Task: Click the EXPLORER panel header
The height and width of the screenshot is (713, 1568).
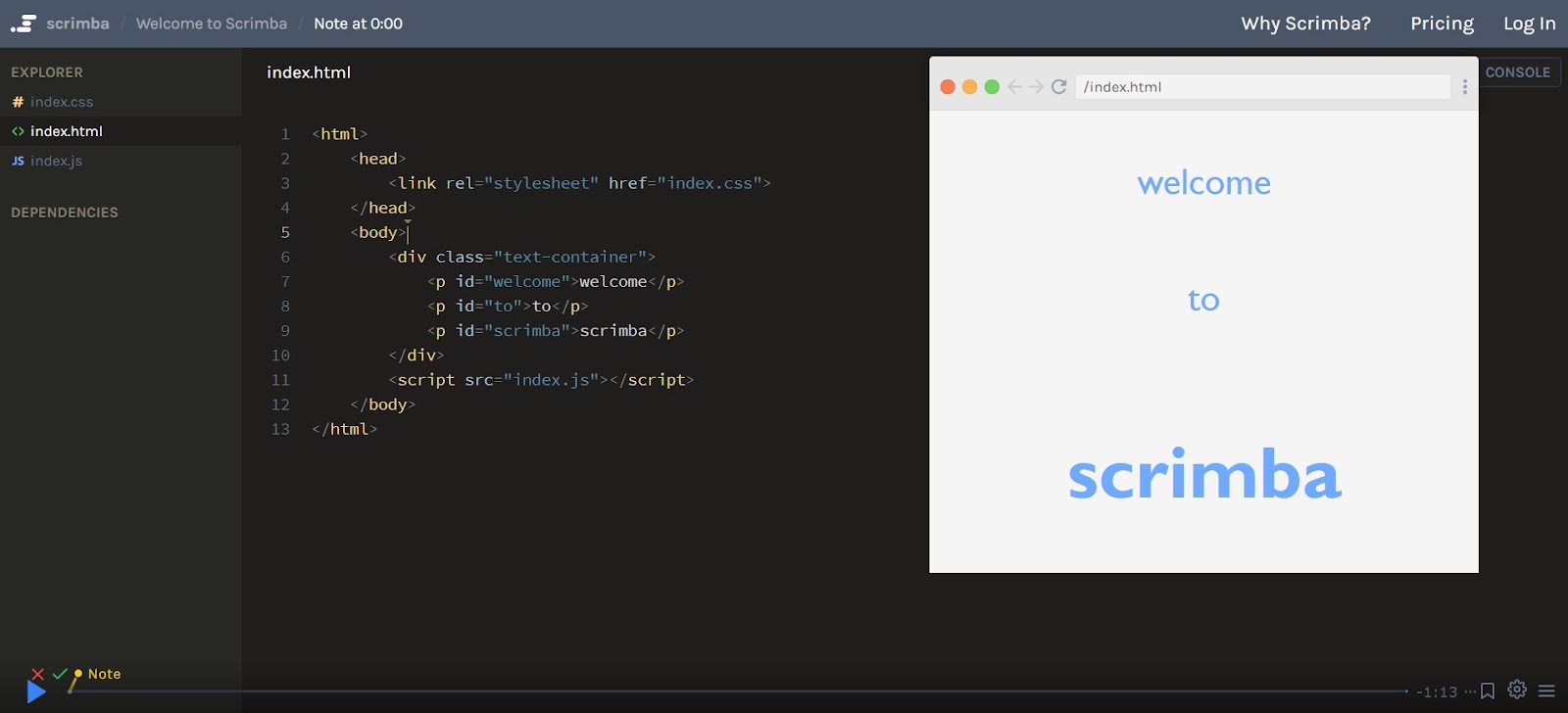Action: 47,72
